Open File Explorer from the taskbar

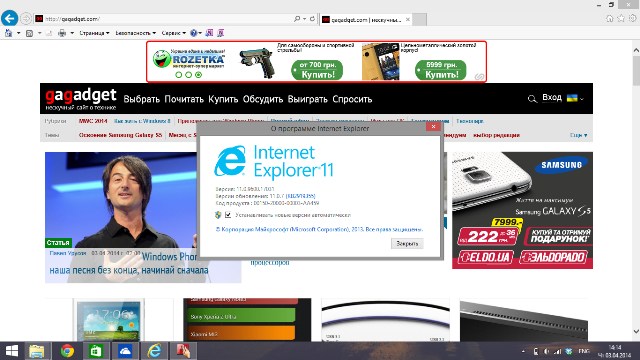[x=36, y=351]
